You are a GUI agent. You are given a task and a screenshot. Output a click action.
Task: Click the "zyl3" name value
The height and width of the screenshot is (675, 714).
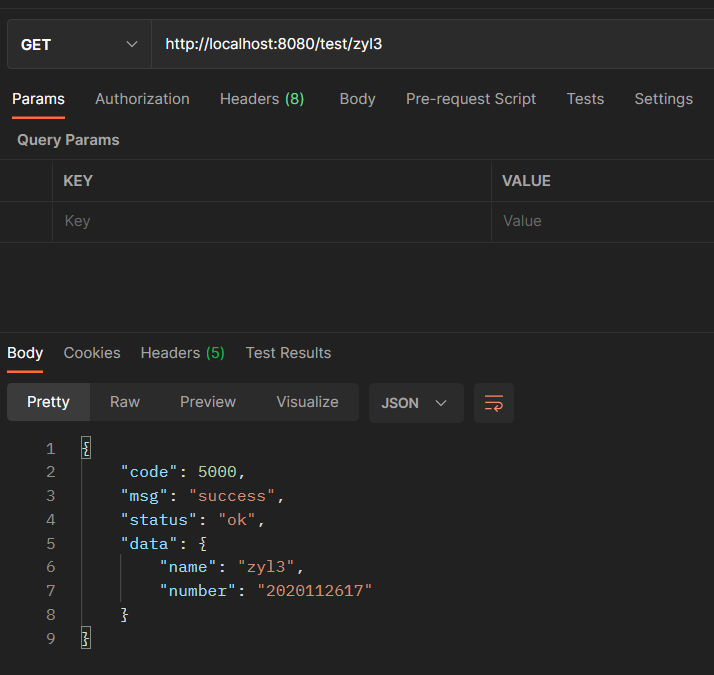266,567
